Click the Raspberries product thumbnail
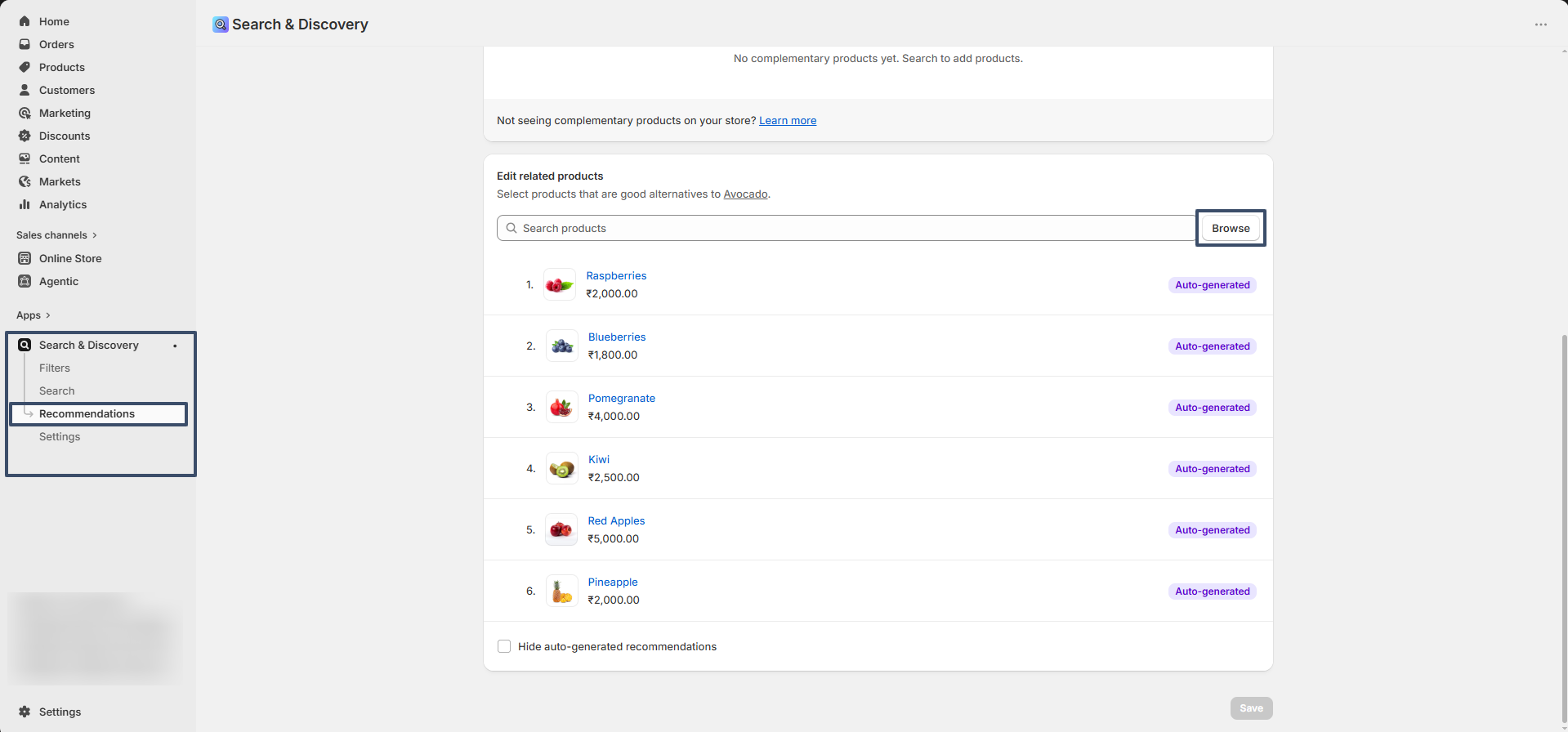 (560, 284)
